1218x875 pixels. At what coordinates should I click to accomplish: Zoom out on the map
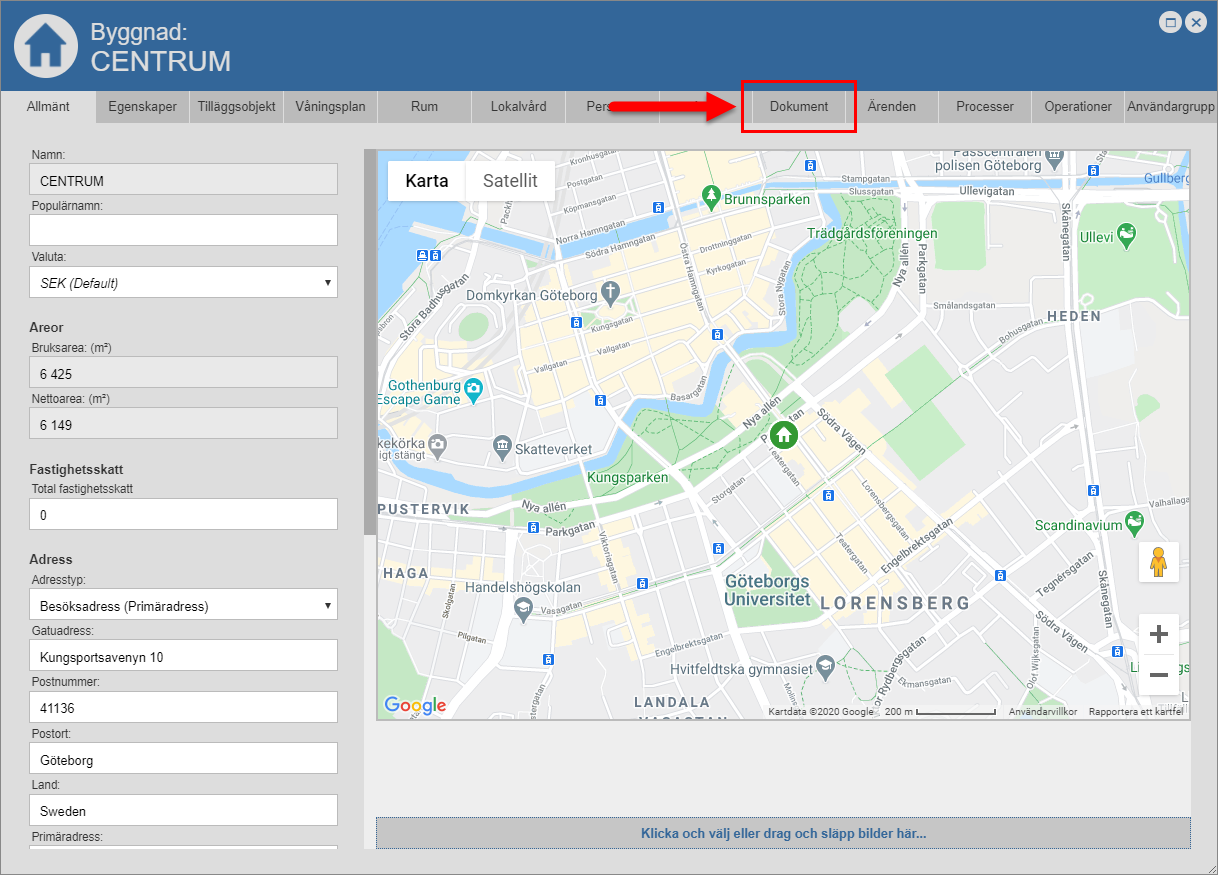coord(1159,675)
